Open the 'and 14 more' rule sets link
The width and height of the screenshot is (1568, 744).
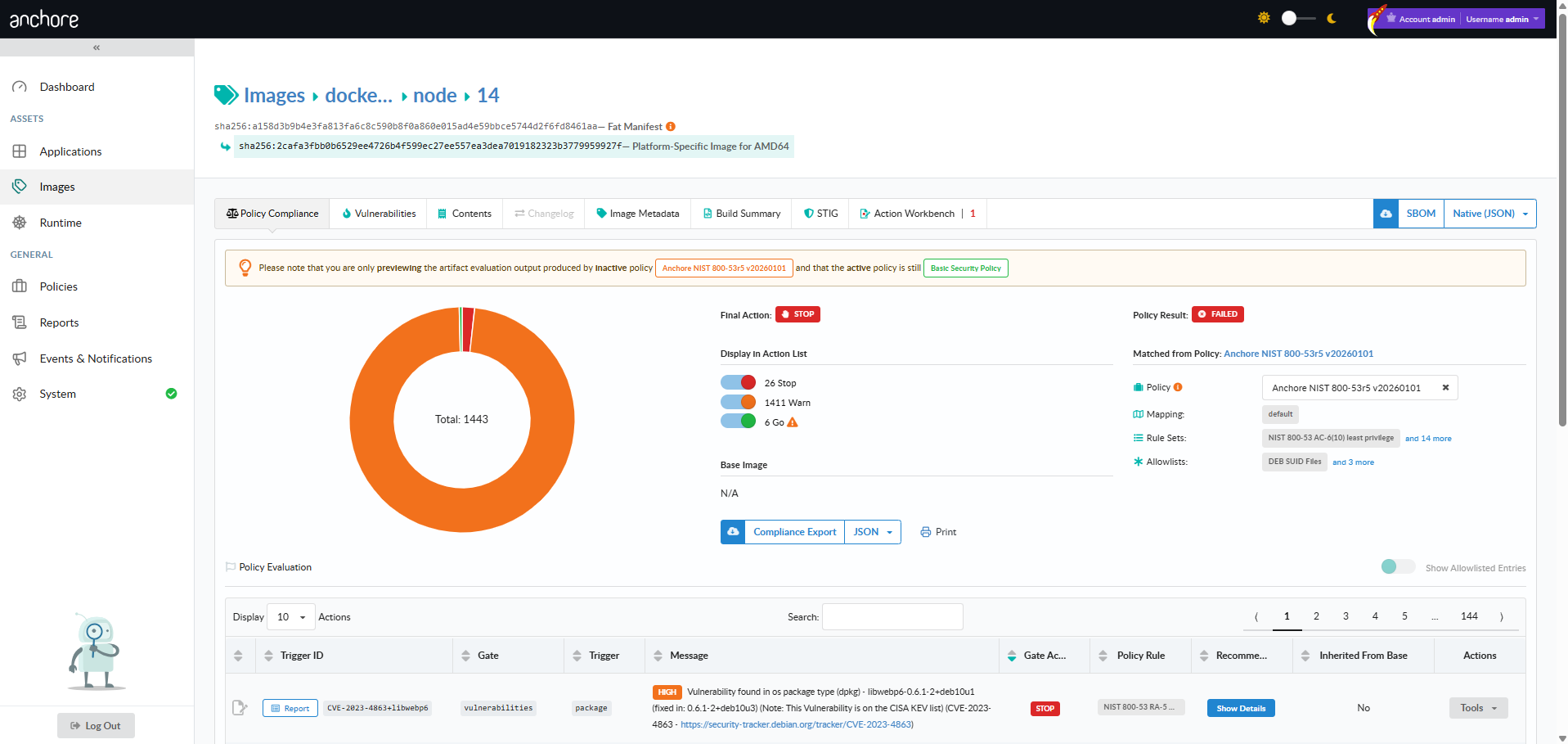click(1428, 439)
